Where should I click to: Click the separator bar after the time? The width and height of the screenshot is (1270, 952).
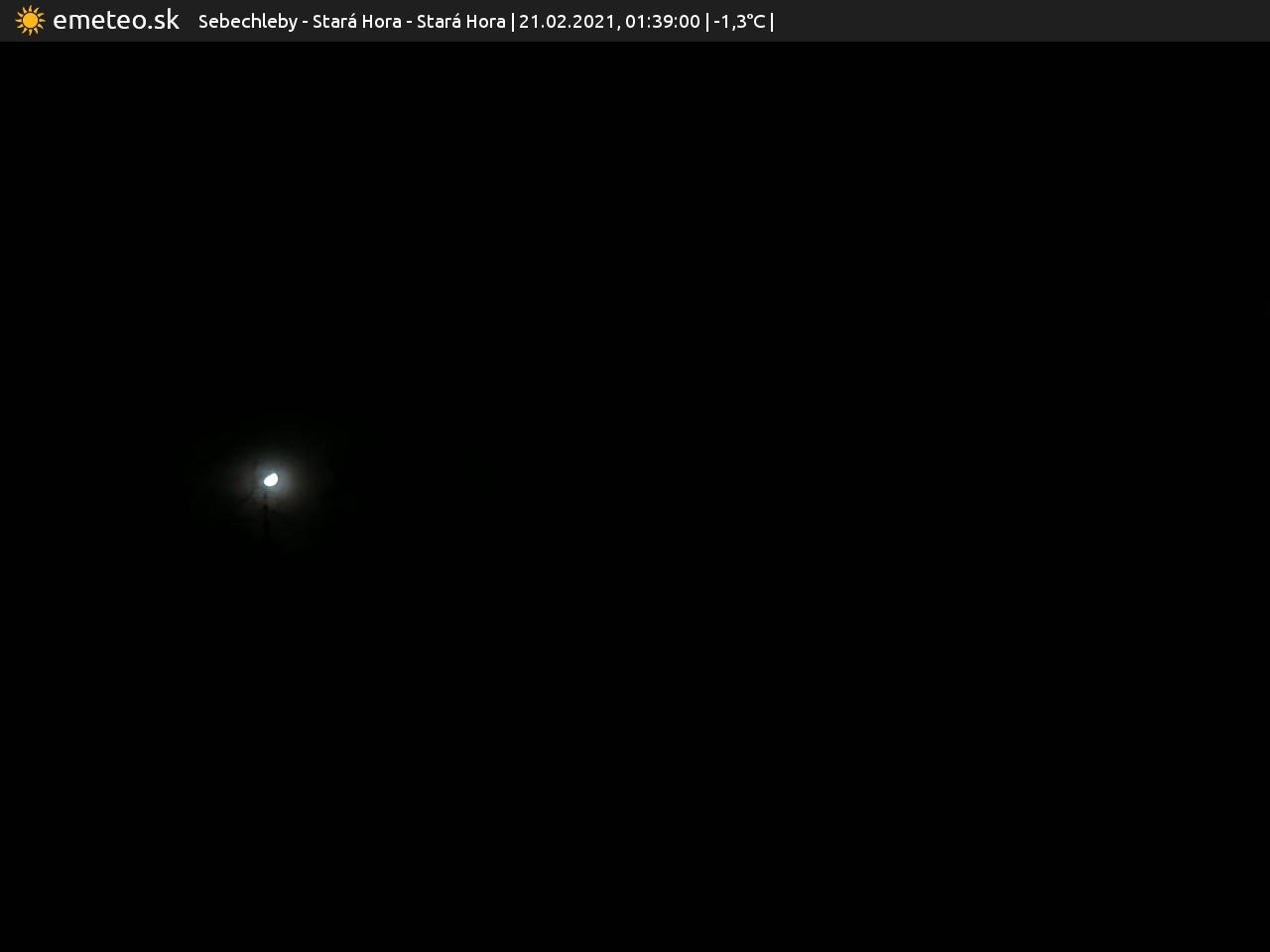[x=707, y=21]
